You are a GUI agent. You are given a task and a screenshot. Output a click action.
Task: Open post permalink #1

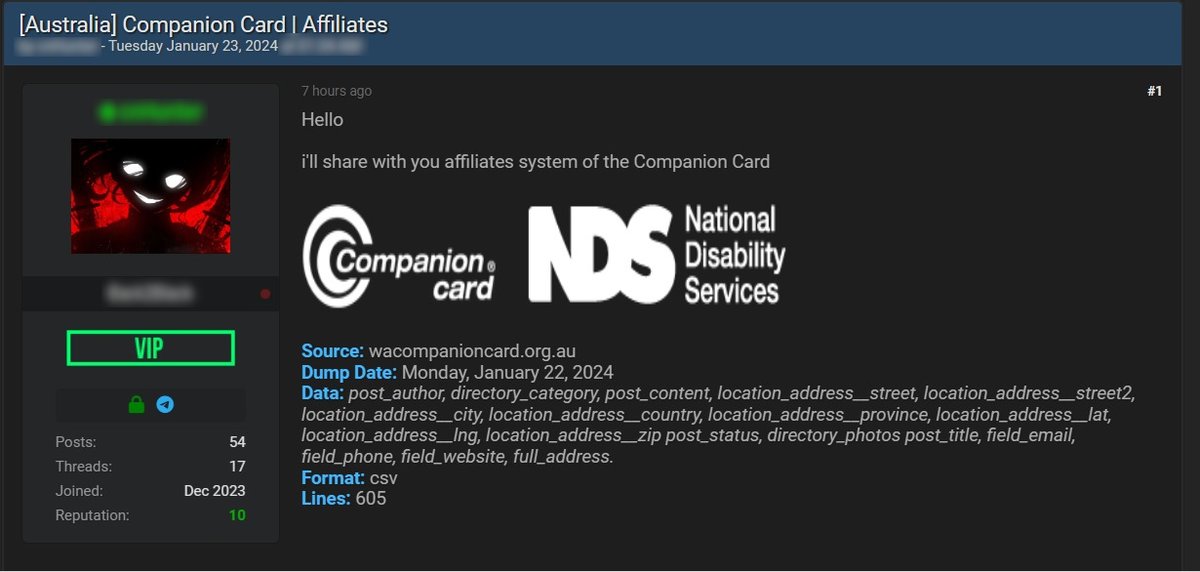pos(1154,91)
